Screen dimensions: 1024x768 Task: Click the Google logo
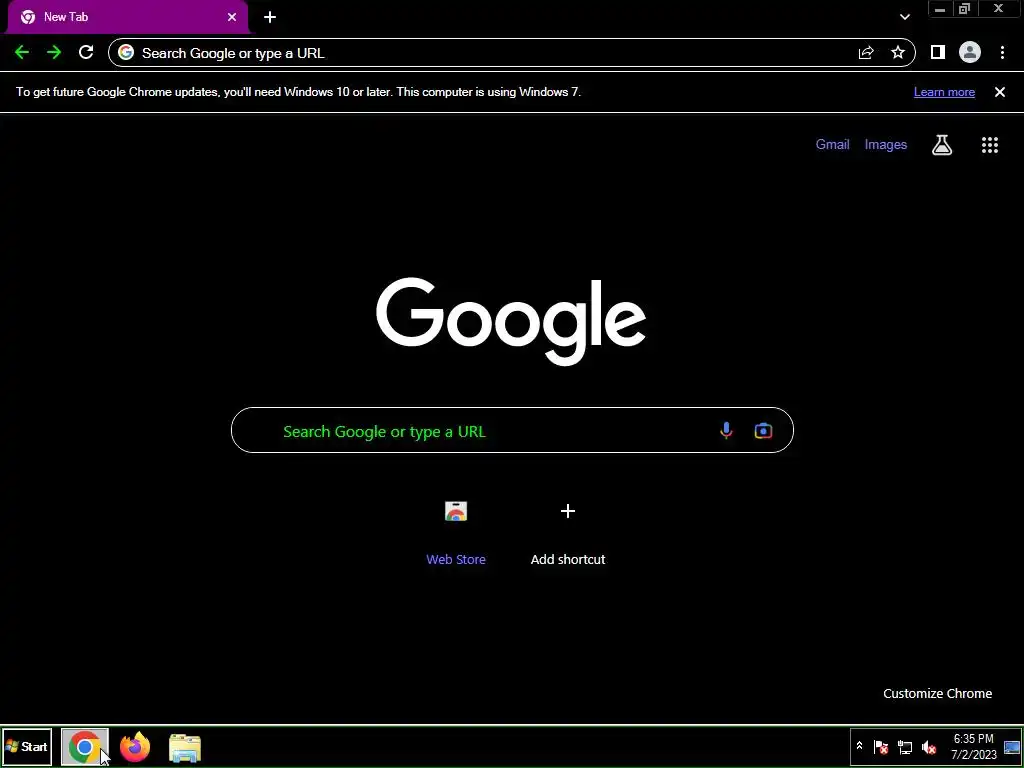click(x=511, y=321)
